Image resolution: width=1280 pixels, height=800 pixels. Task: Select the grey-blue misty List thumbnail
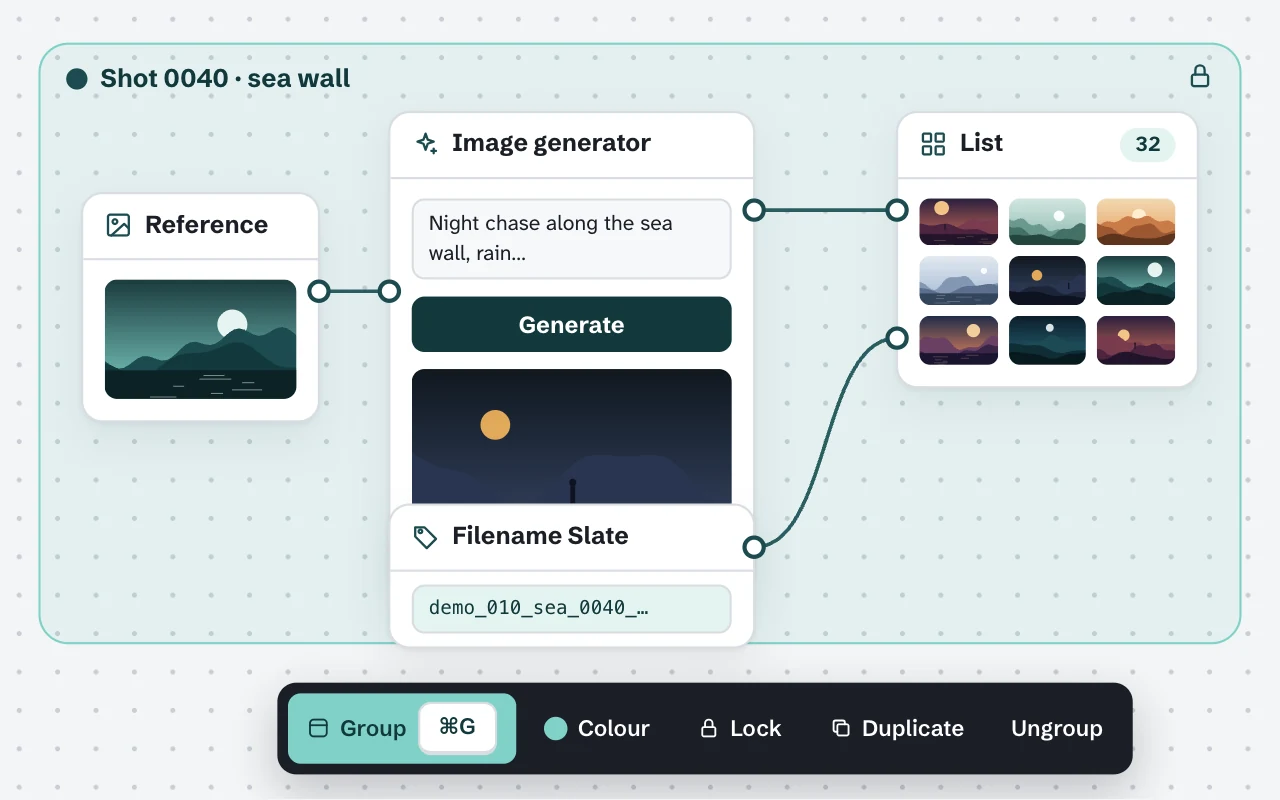click(x=958, y=280)
